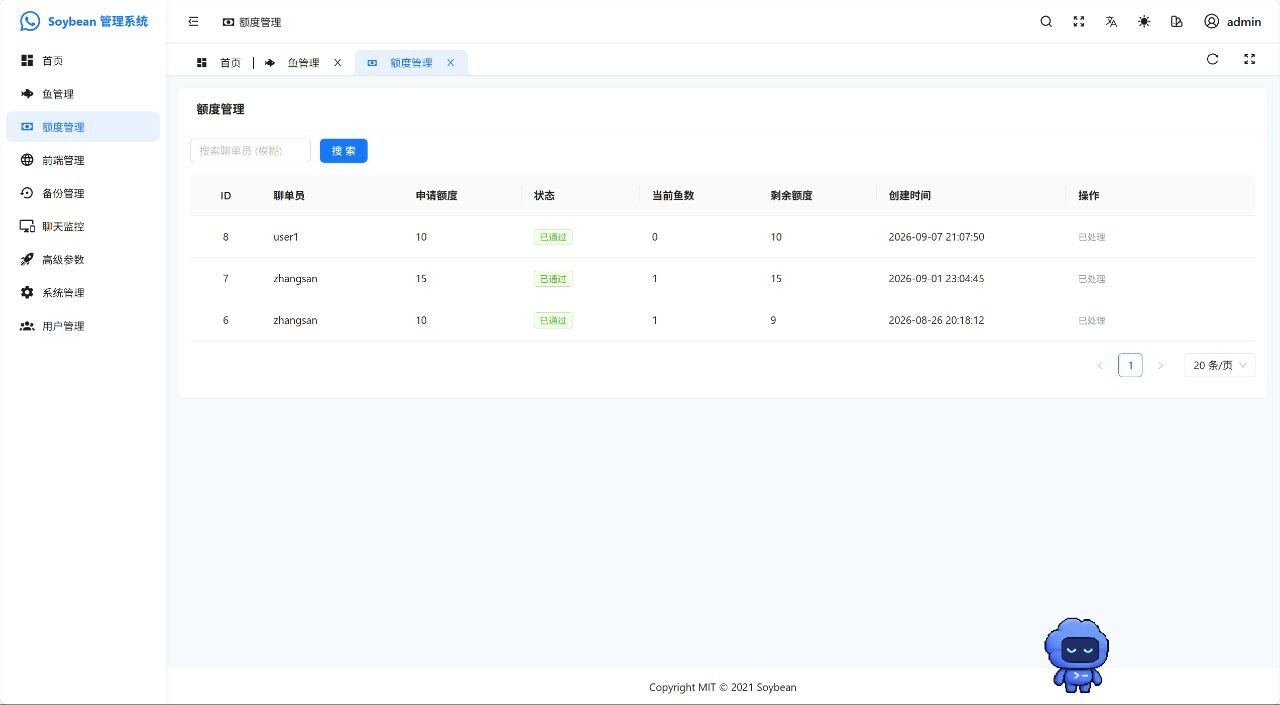Toggle dark mode sun icon
Screen dimensions: 1280x705
[x=1144, y=21]
